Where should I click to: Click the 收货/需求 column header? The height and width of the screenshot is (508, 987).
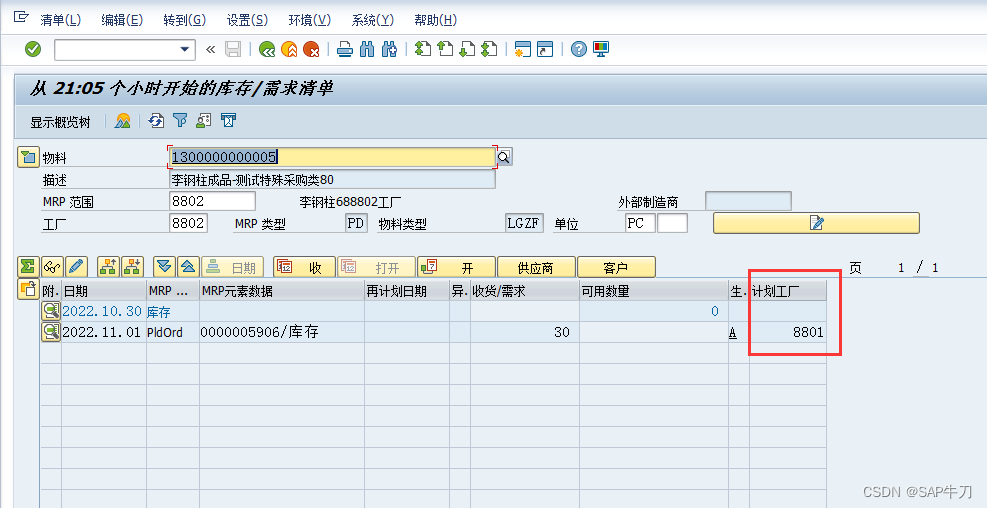coord(524,290)
